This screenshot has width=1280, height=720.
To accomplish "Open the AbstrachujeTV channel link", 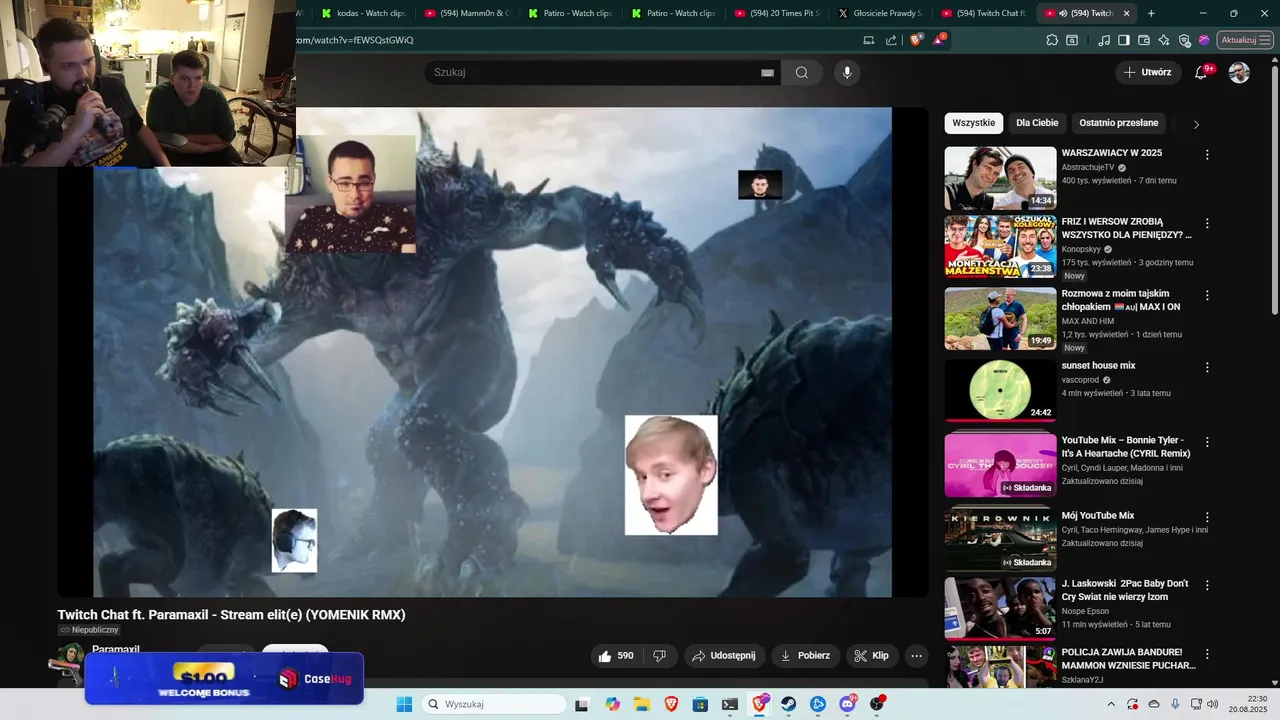I will (x=1088, y=168).
